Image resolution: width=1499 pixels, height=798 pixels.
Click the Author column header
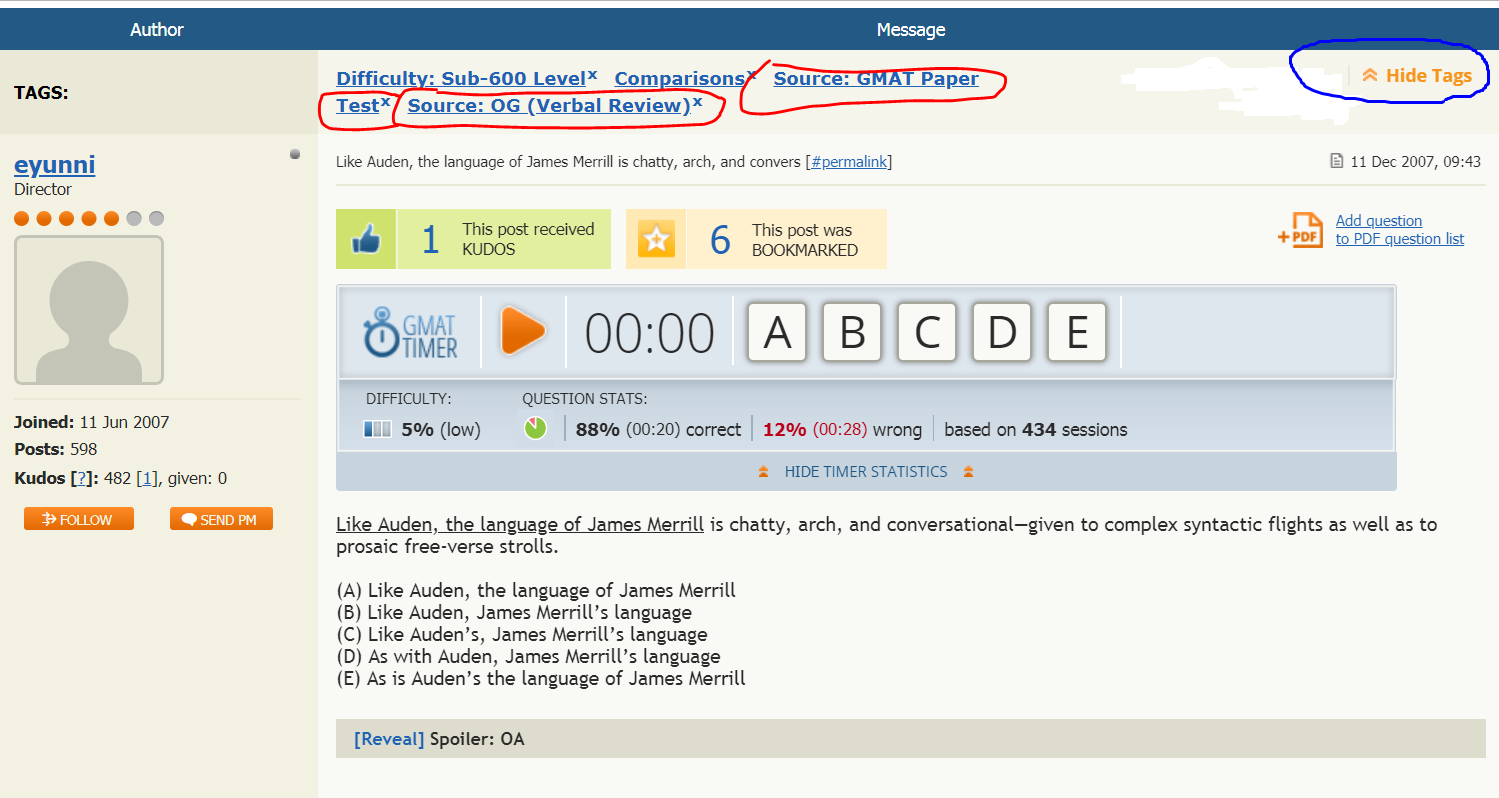(x=157, y=30)
